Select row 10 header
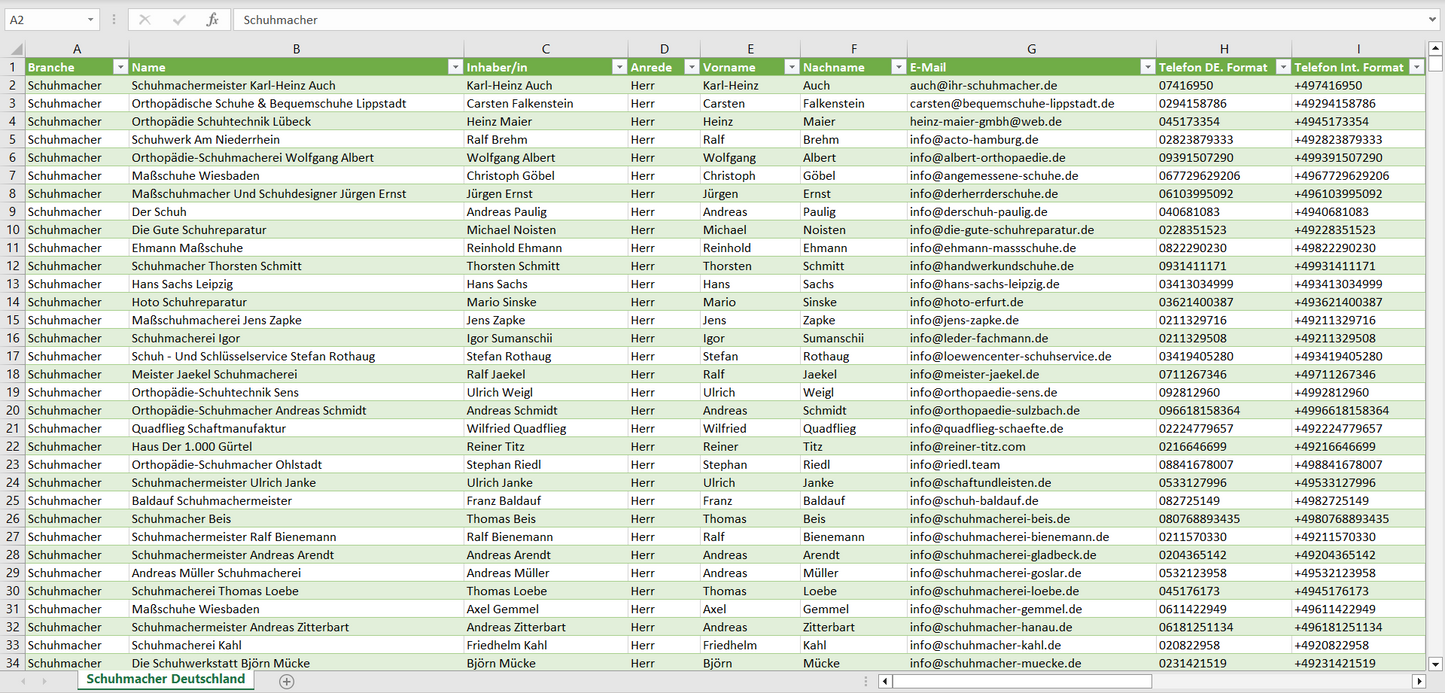 [13, 230]
